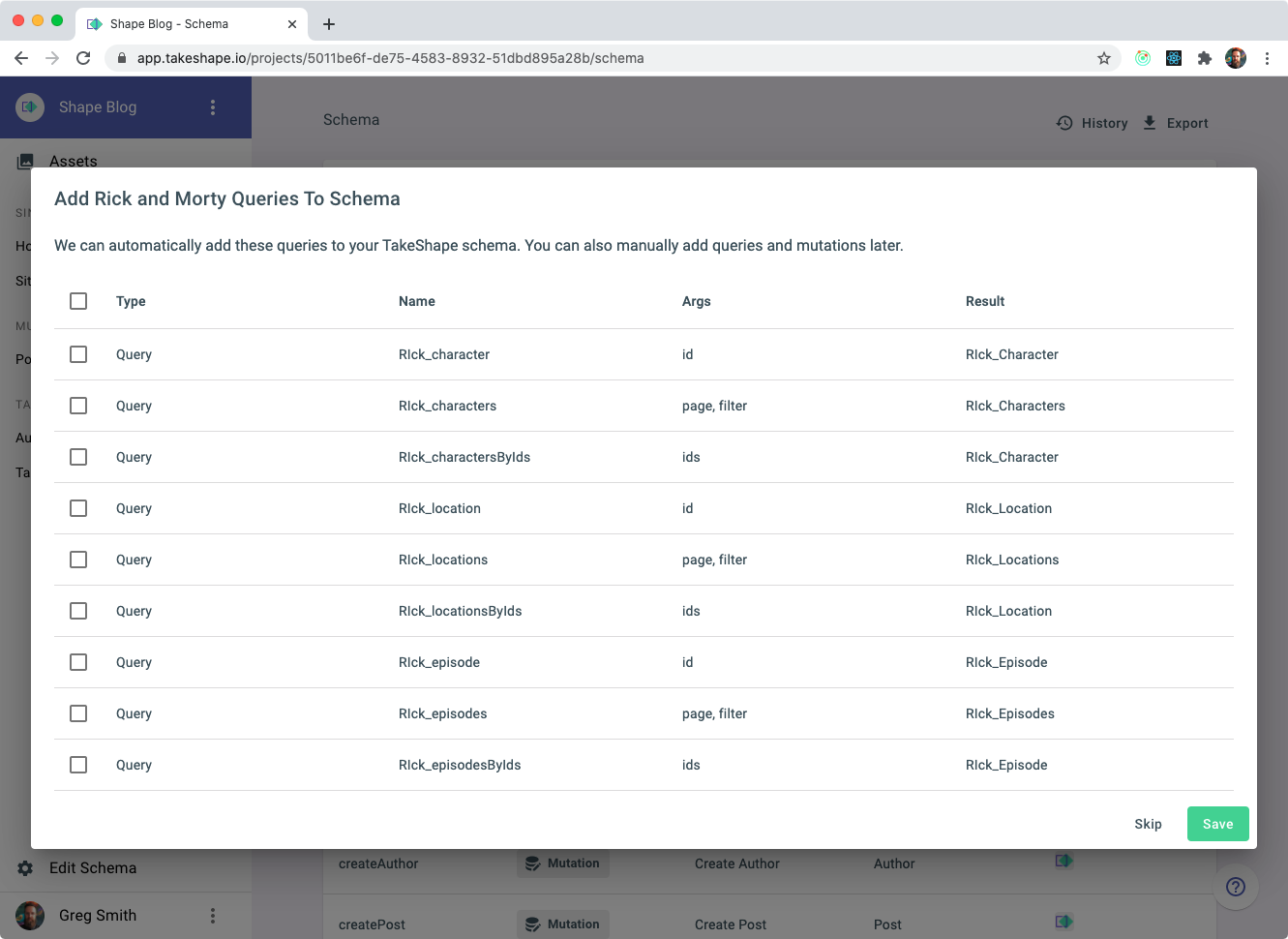Check the RIck_characters query checkbox
The width and height of the screenshot is (1288, 939).
coord(78,406)
